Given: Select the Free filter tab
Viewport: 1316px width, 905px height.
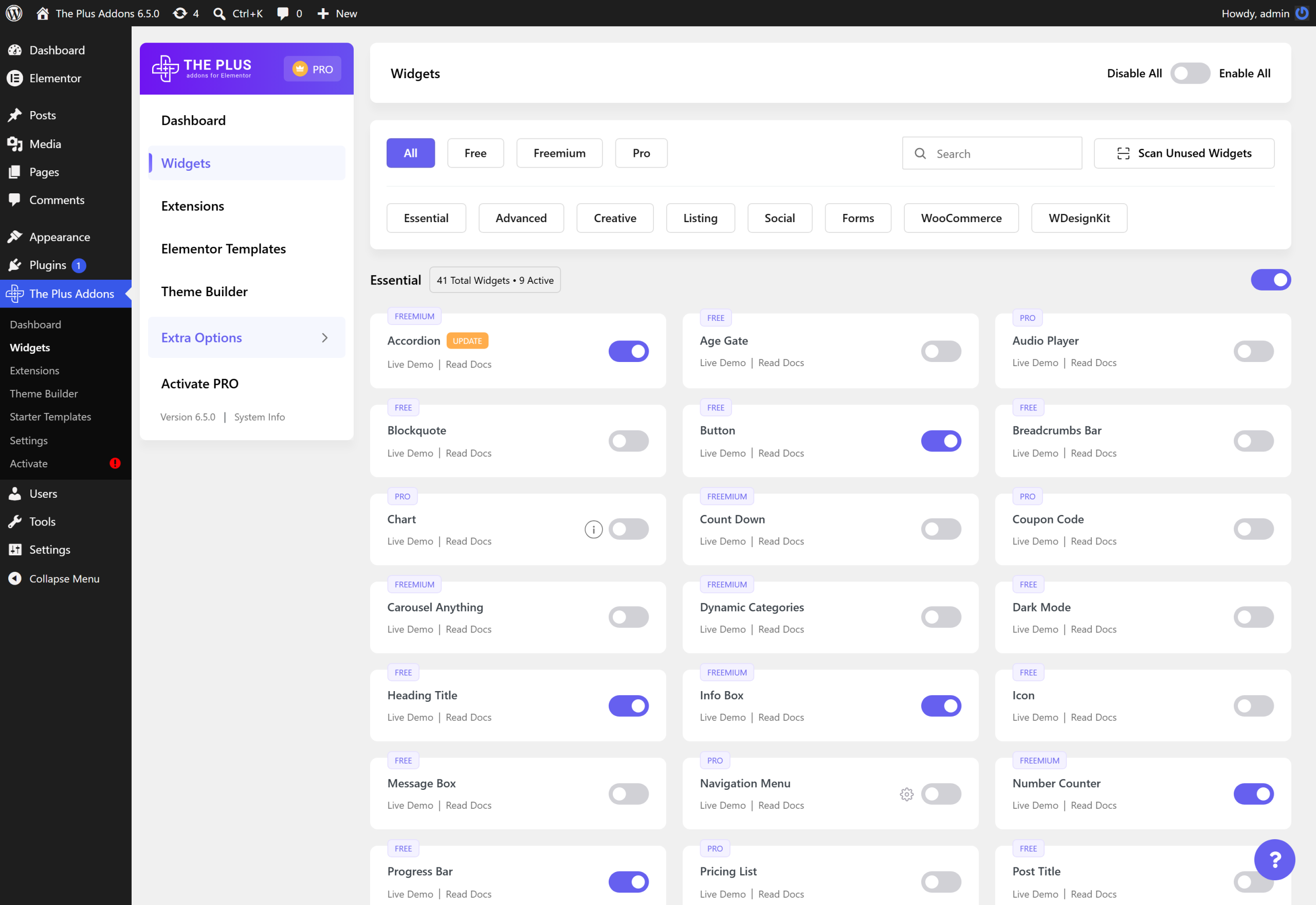Looking at the screenshot, I should pos(475,153).
